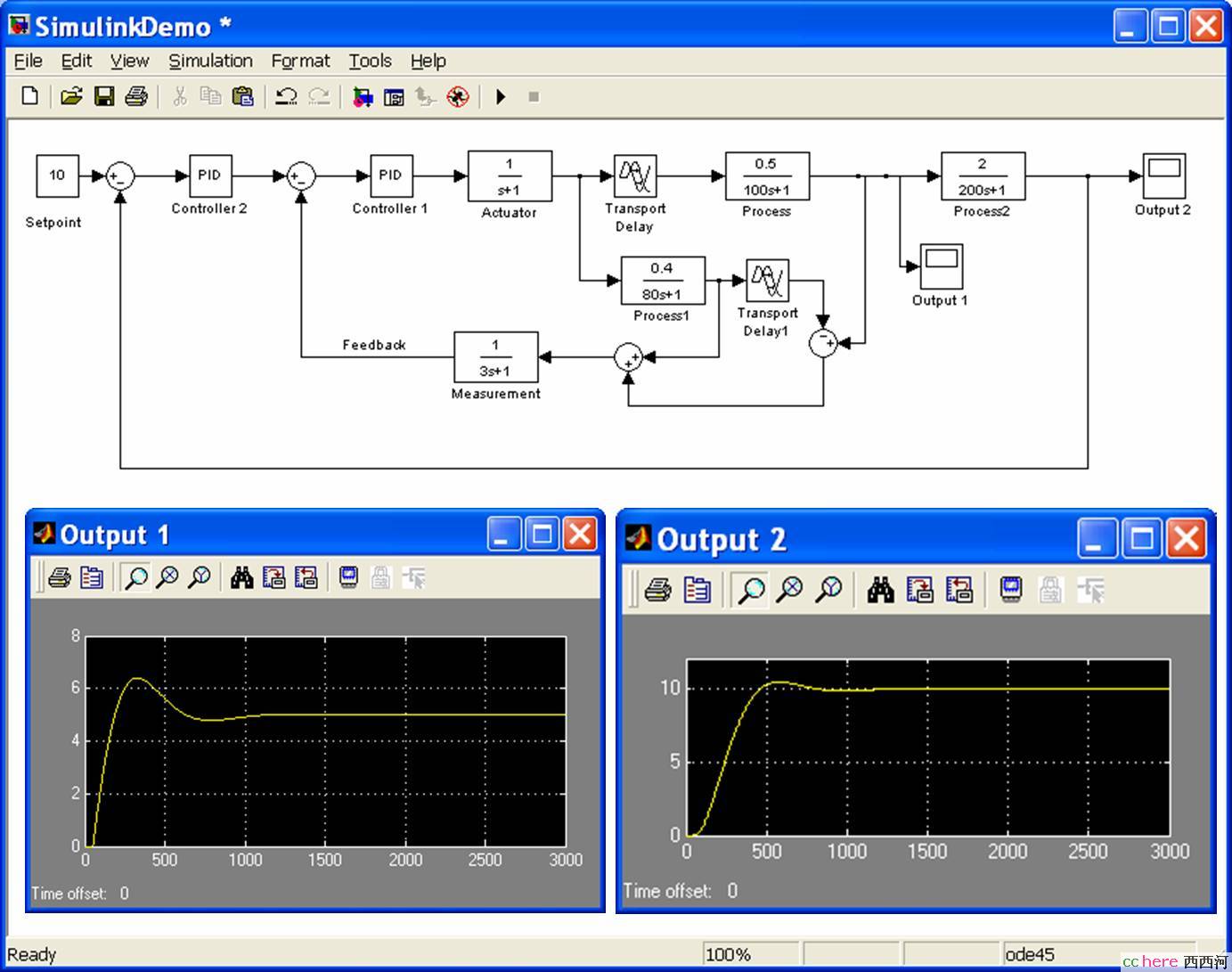
Task: Click the lock axes icon in Output 2
Action: click(x=1050, y=589)
